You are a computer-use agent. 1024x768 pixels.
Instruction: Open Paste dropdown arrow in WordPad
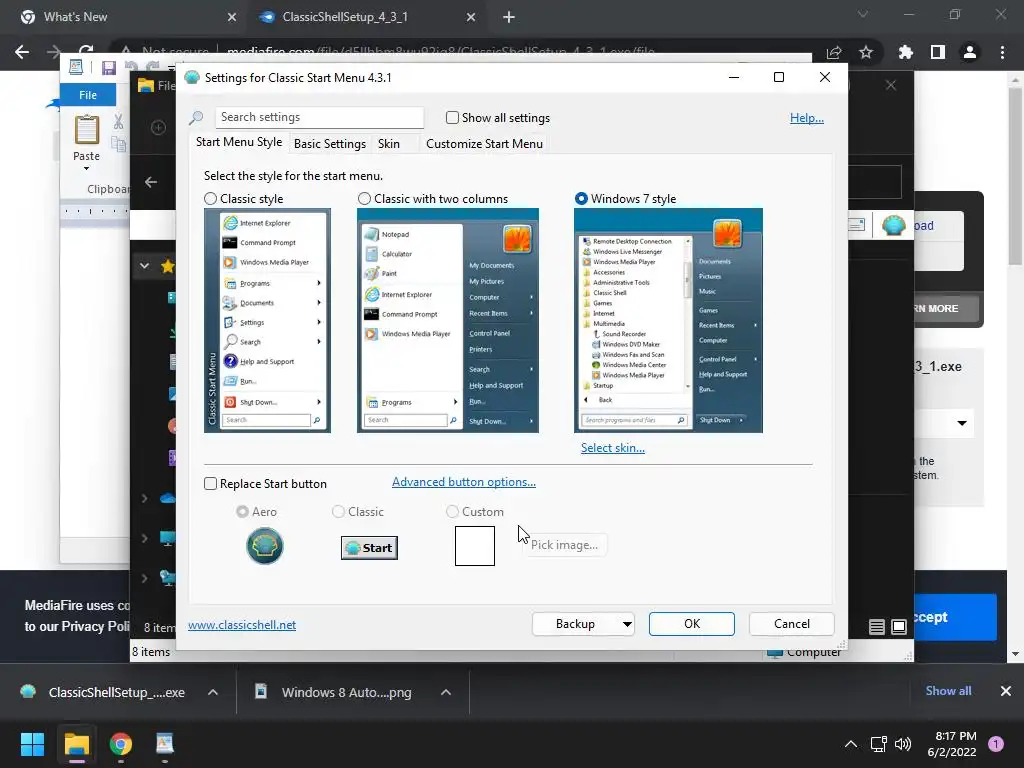[x=86, y=168]
